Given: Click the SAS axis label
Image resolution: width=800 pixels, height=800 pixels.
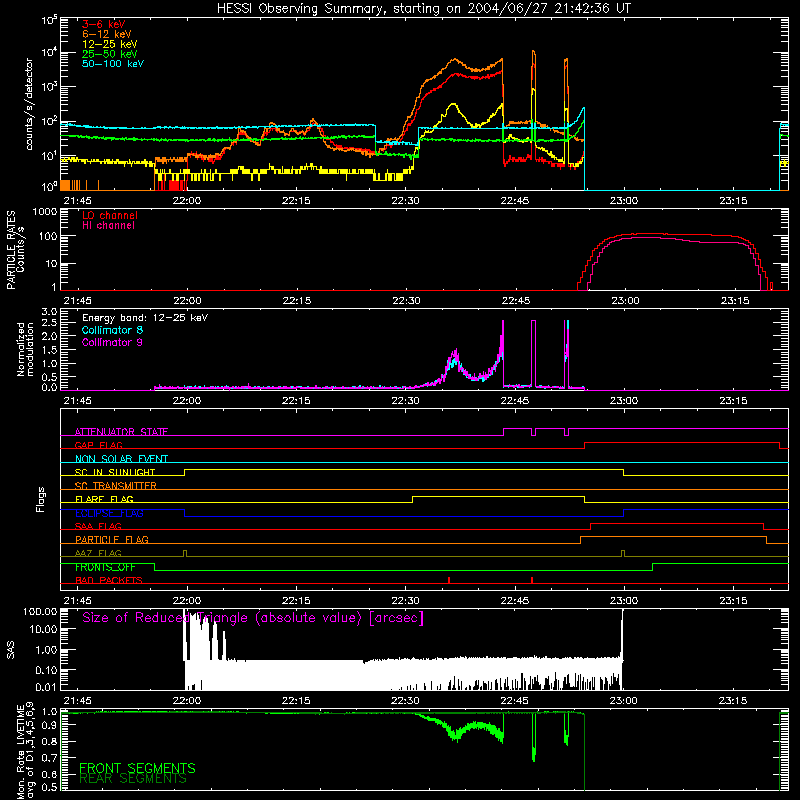Looking at the screenshot, I should pyautogui.click(x=10, y=650).
